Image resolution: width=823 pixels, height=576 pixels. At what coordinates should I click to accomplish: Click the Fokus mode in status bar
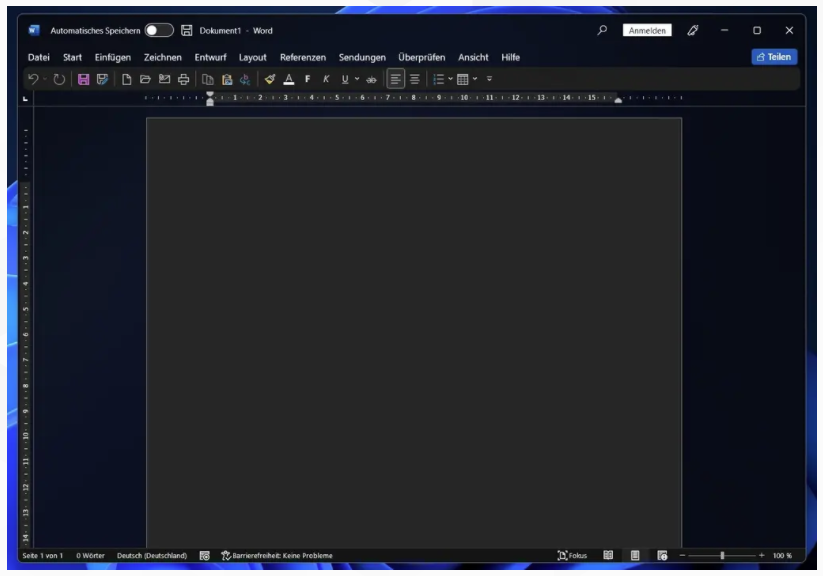[x=572, y=556]
